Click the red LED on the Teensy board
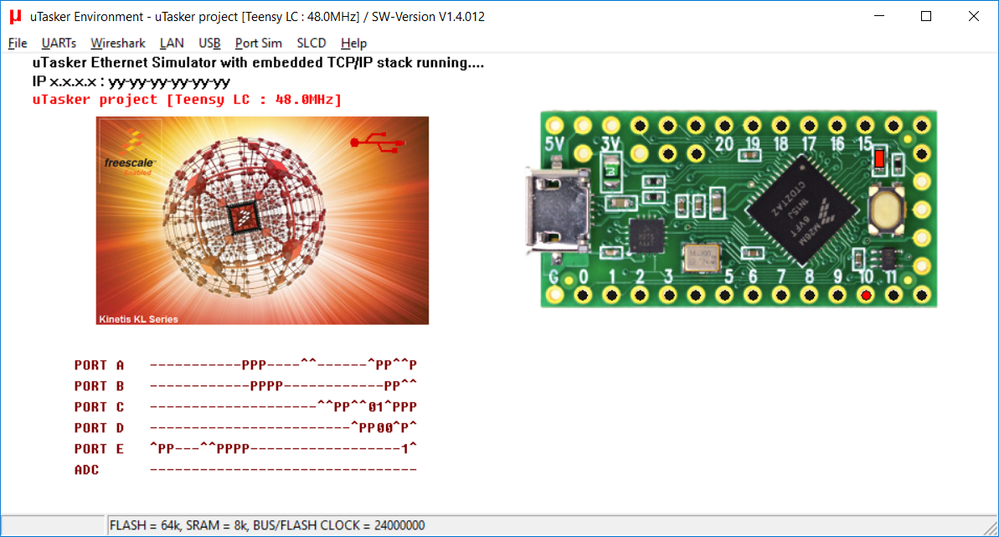The image size is (999, 537). tap(879, 157)
